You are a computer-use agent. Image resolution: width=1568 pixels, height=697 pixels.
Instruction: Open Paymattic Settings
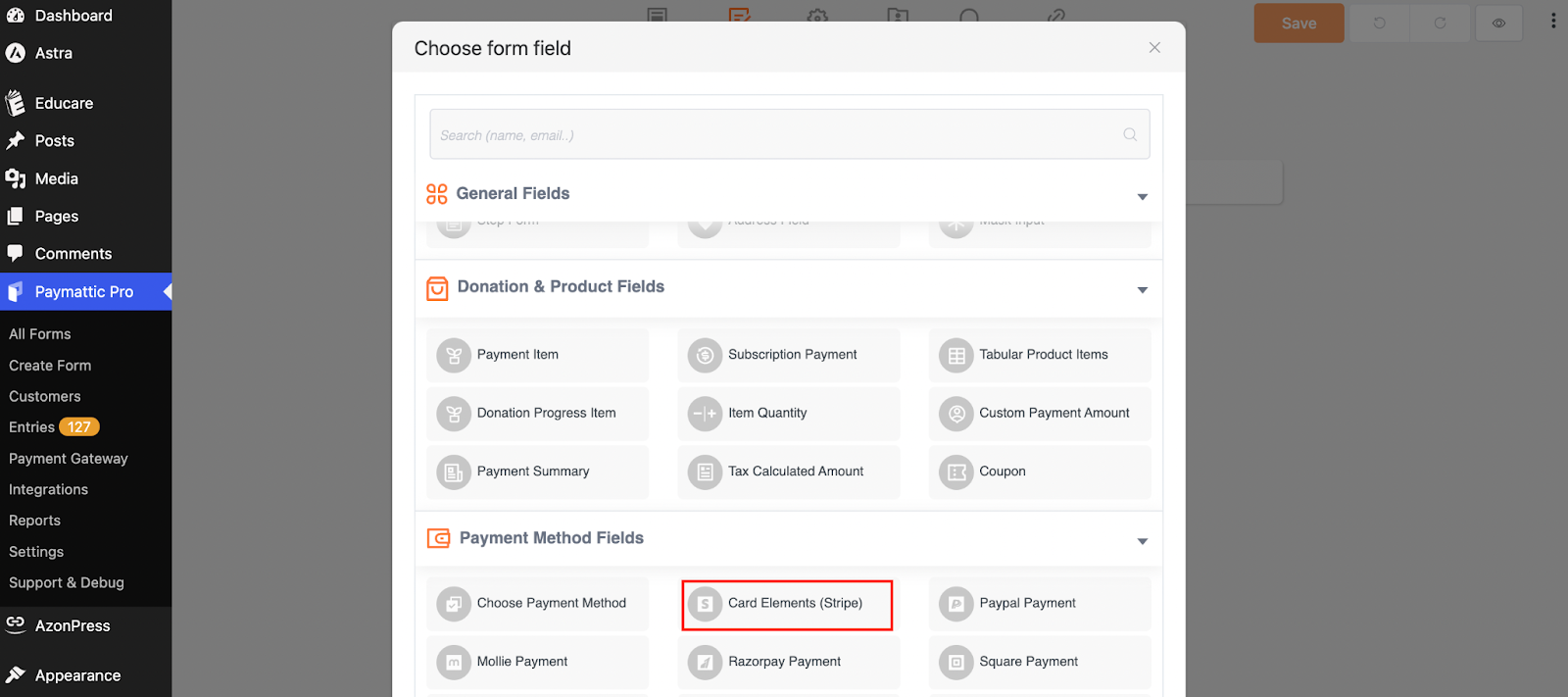click(x=36, y=552)
